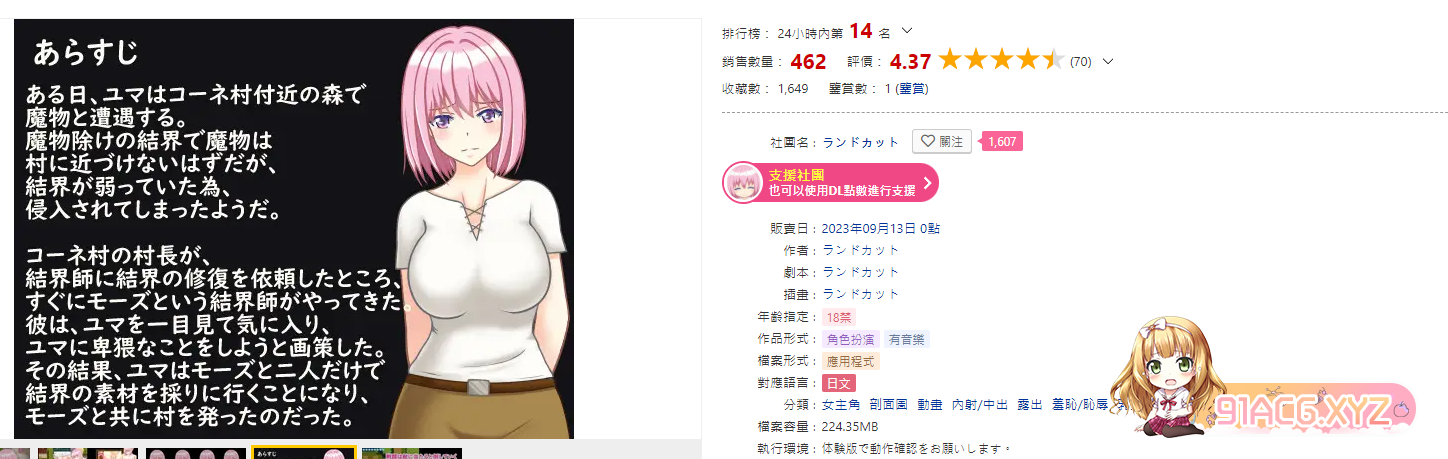Open the 支援社團 support circle banner

click(831, 182)
